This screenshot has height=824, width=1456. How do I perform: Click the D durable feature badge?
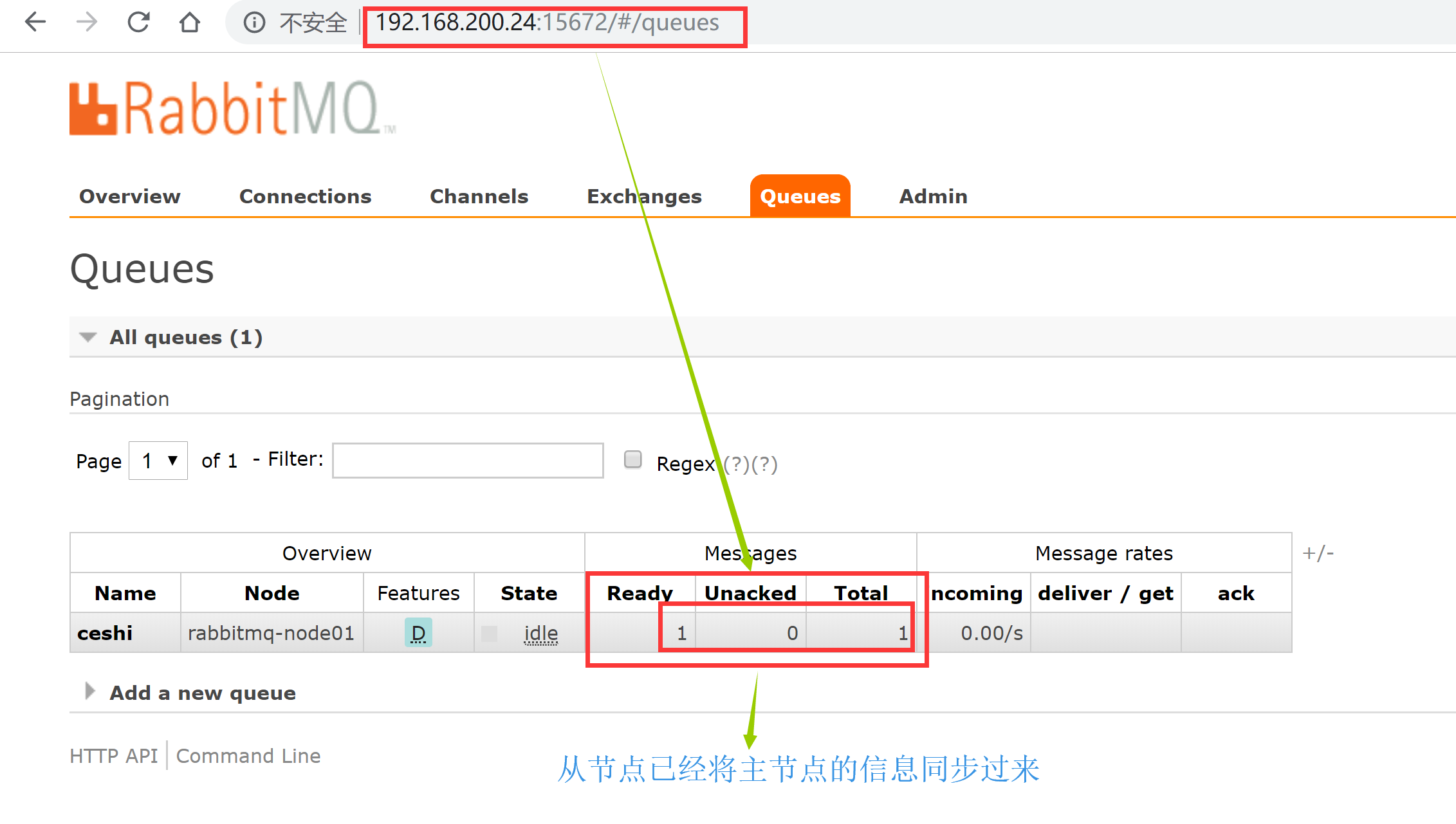(x=418, y=633)
